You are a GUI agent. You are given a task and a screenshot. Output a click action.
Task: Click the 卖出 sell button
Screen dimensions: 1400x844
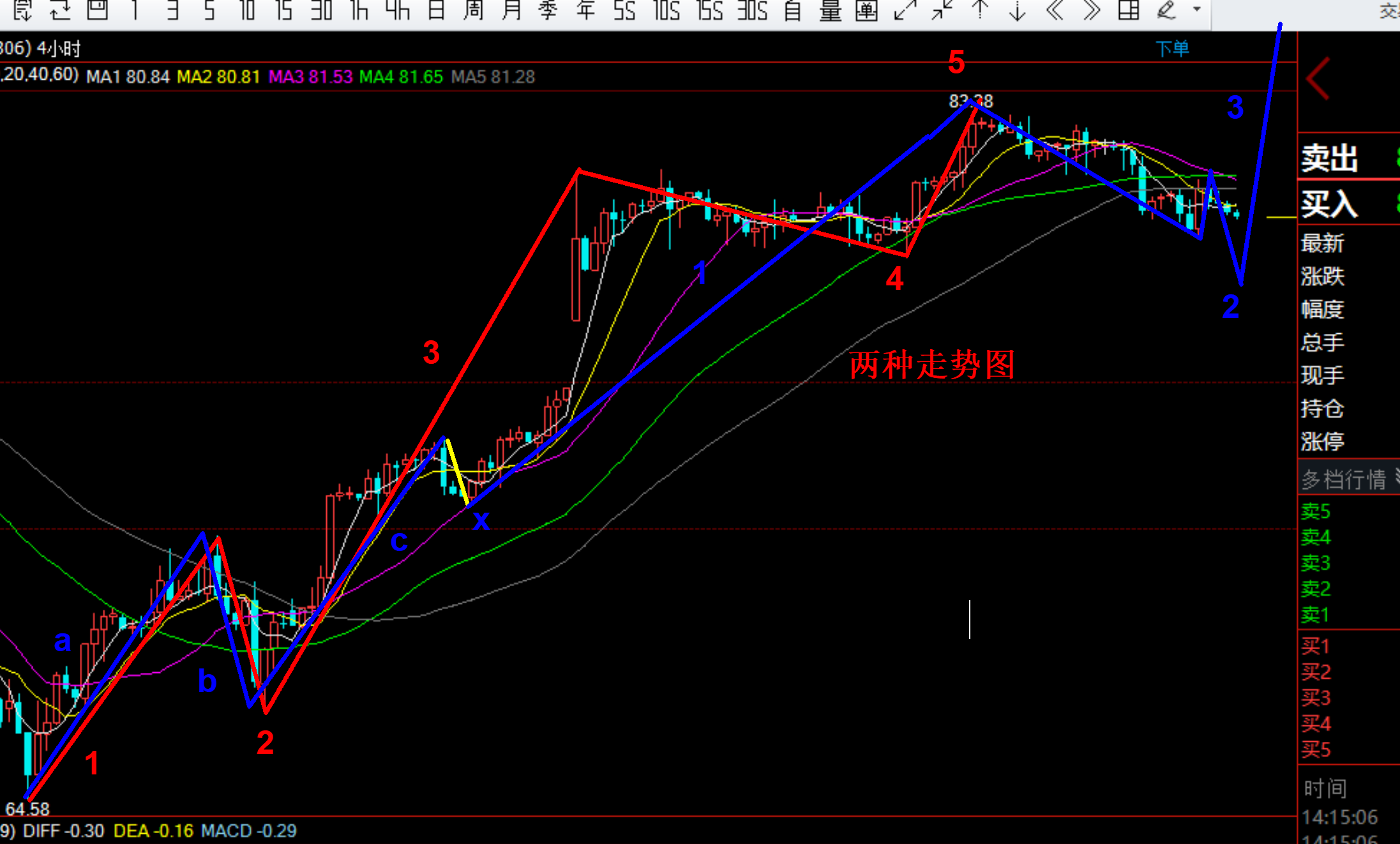click(1330, 158)
